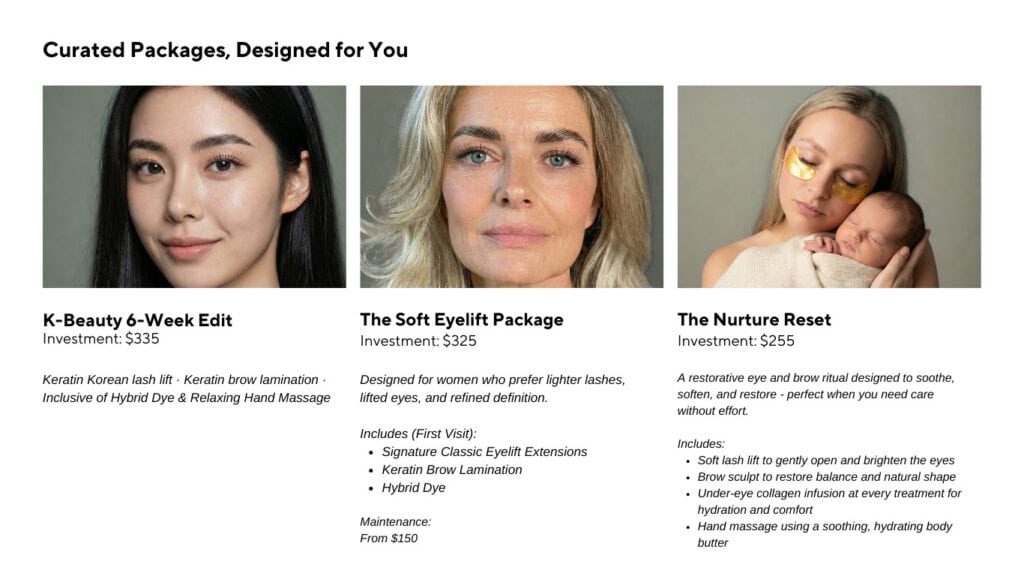1024x576 pixels.
Task: Click The Soft Eyelift Package title
Action: [x=461, y=320]
